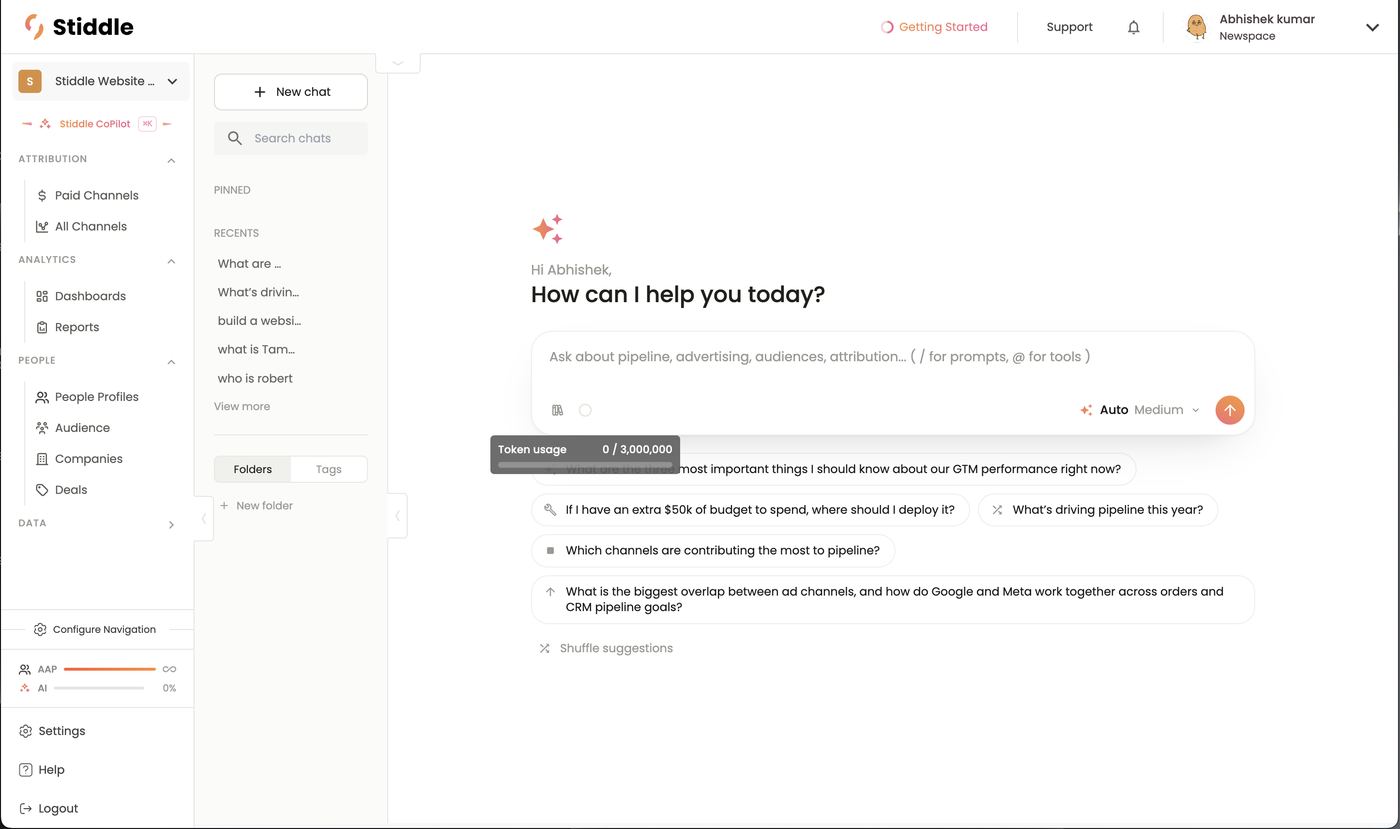1400x829 pixels.
Task: Start a New chat
Action: 291,92
